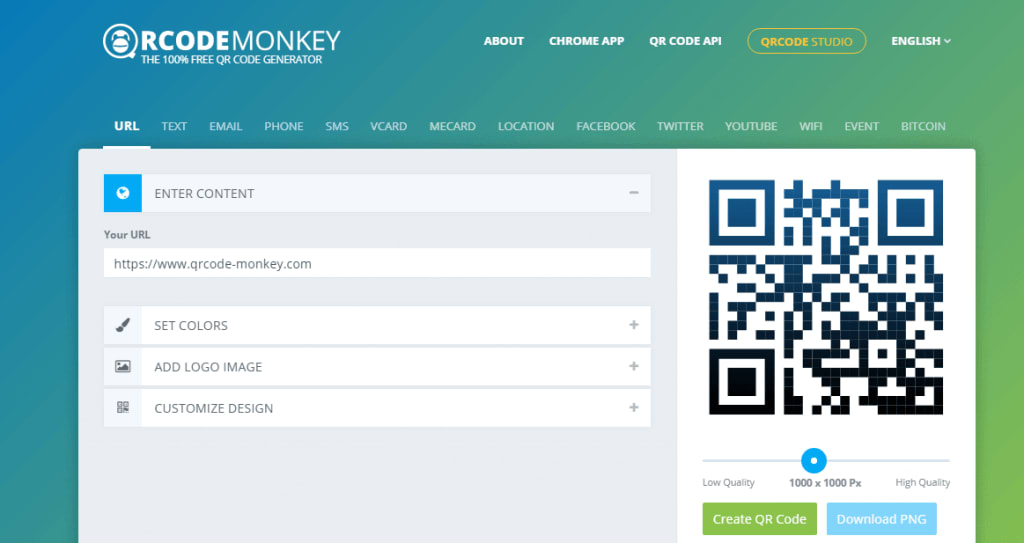Click the globe icon beside Enter Content
Viewport: 1024px width, 543px height.
tap(123, 193)
